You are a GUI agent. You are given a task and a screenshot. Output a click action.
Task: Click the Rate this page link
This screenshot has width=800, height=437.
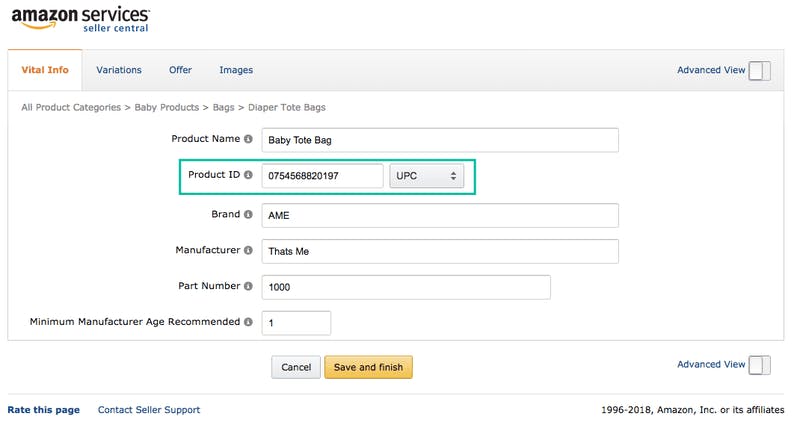click(43, 410)
